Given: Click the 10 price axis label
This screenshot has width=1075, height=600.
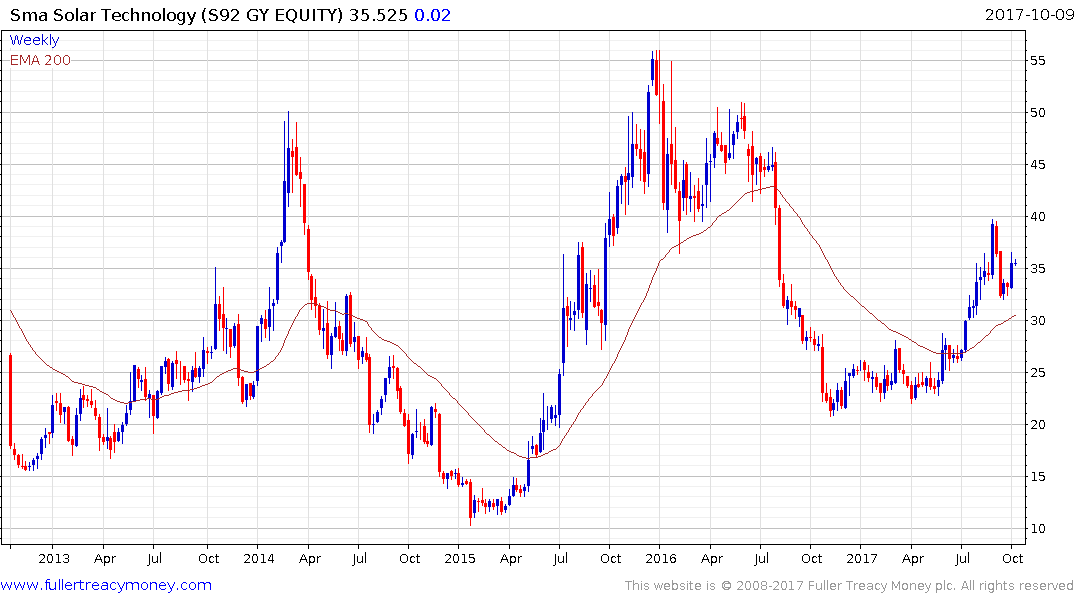Looking at the screenshot, I should click(x=1037, y=529).
